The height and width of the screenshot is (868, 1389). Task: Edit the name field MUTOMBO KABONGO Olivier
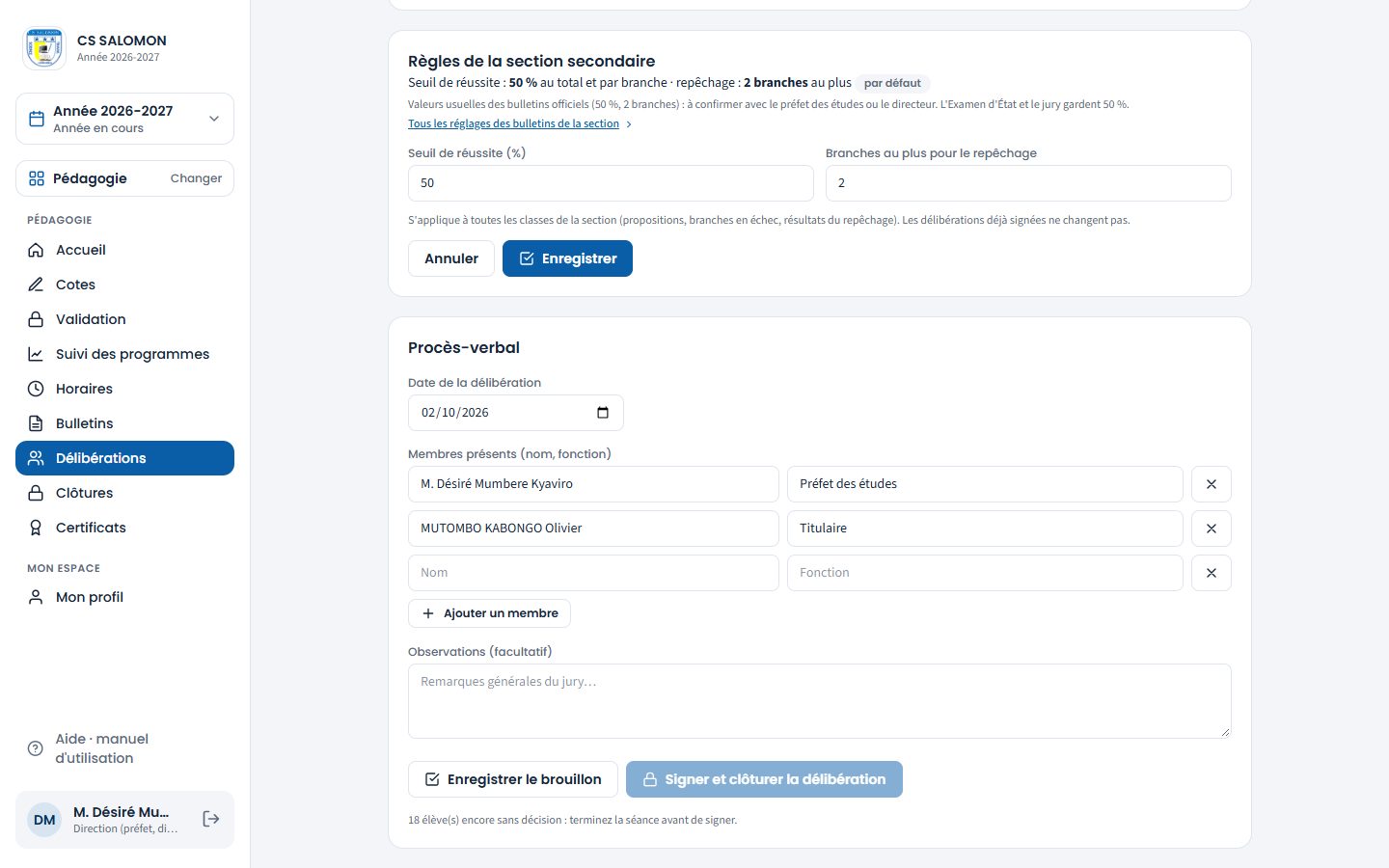click(593, 529)
